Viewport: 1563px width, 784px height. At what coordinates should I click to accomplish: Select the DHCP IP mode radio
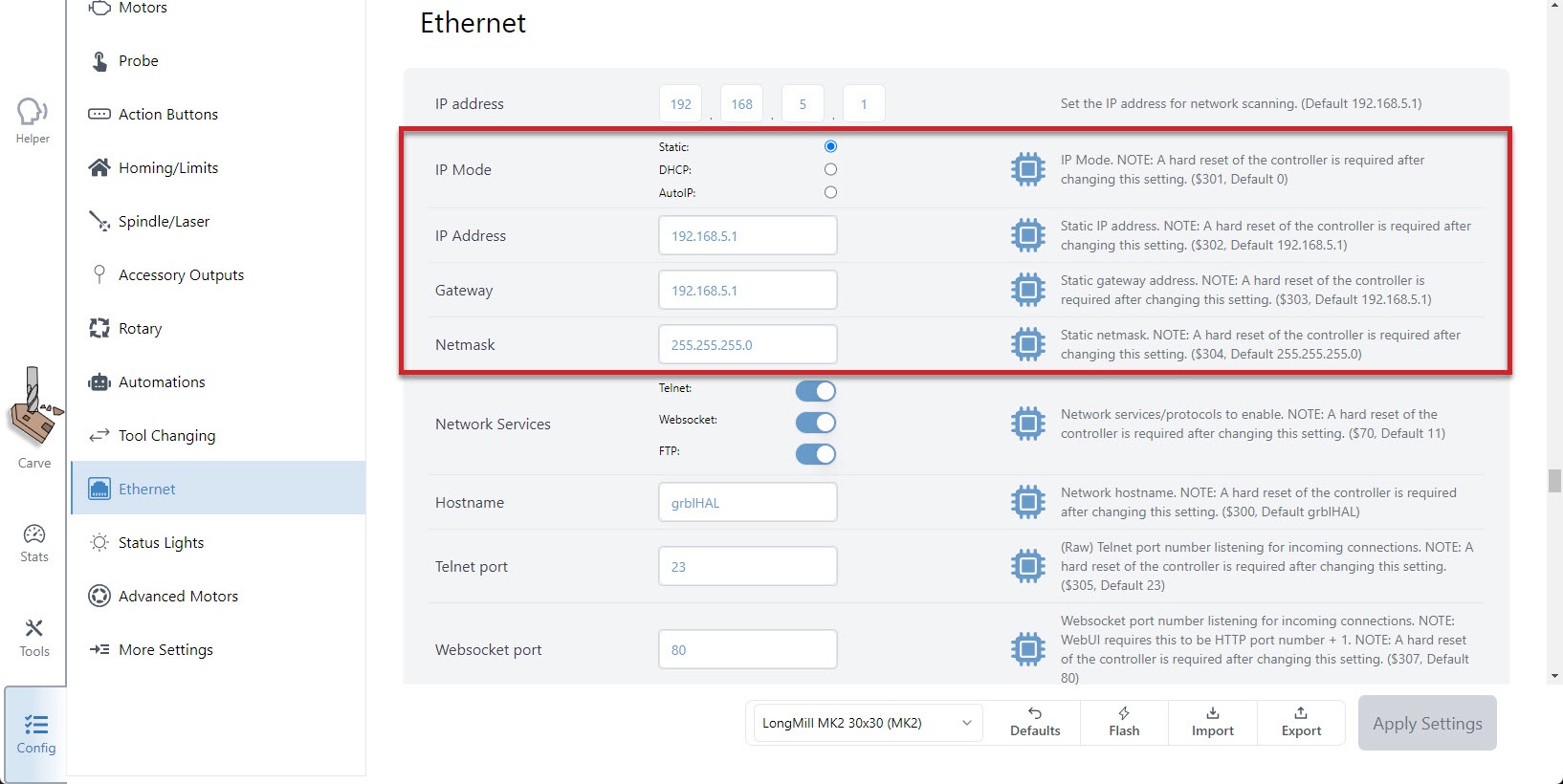click(x=830, y=169)
